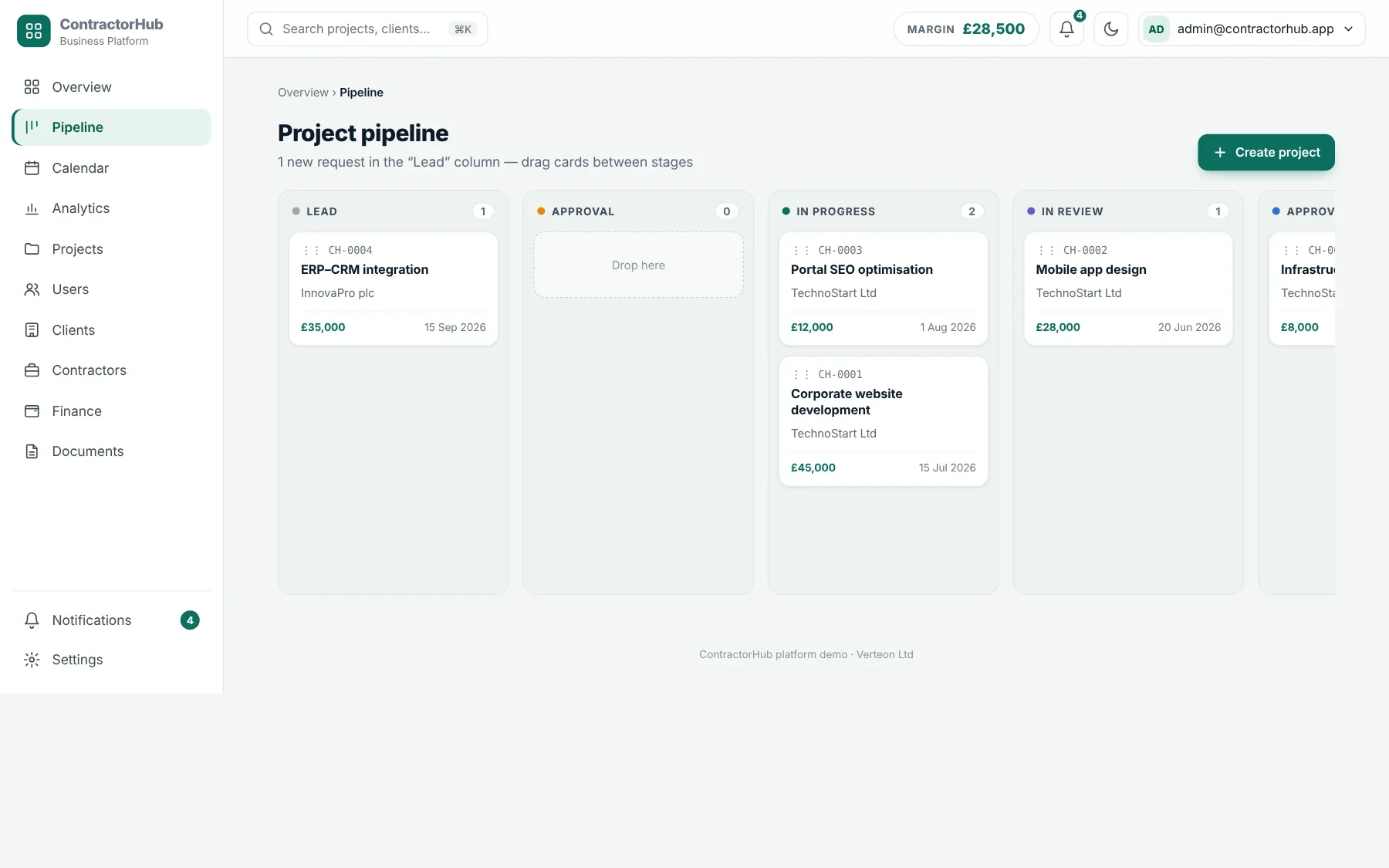Click the £35,000 amount on CH-0004
Image resolution: width=1389 pixels, height=868 pixels.
click(323, 327)
